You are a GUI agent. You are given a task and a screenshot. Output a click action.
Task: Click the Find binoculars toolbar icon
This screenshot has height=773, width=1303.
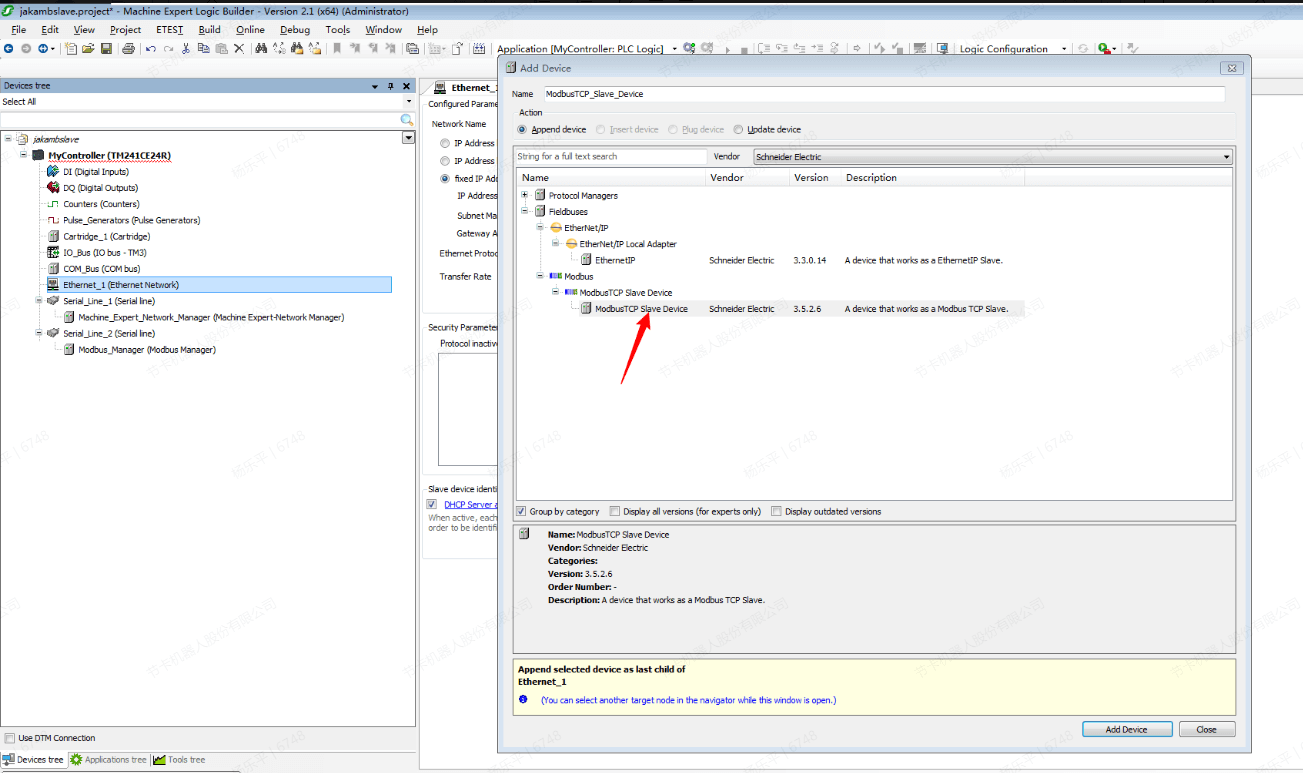[261, 49]
